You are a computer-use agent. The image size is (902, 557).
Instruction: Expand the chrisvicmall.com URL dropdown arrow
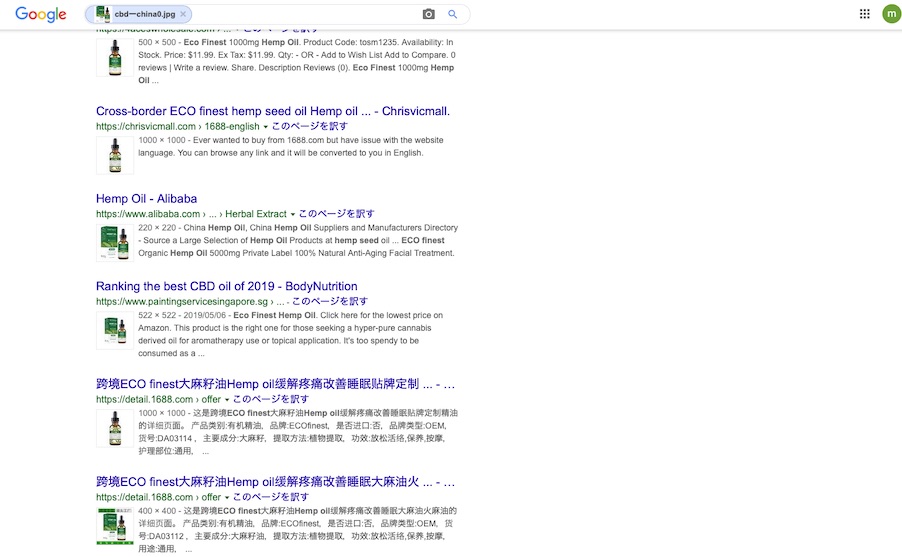265,127
